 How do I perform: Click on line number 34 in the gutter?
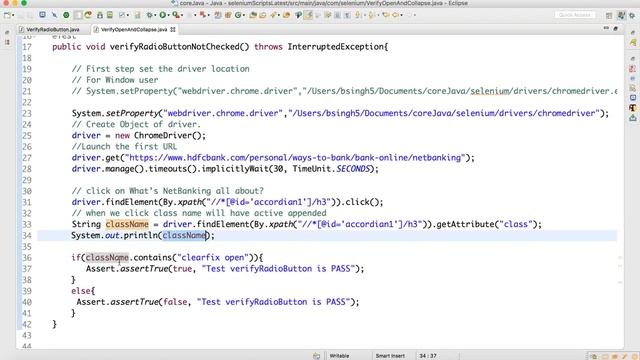[x=27, y=236]
